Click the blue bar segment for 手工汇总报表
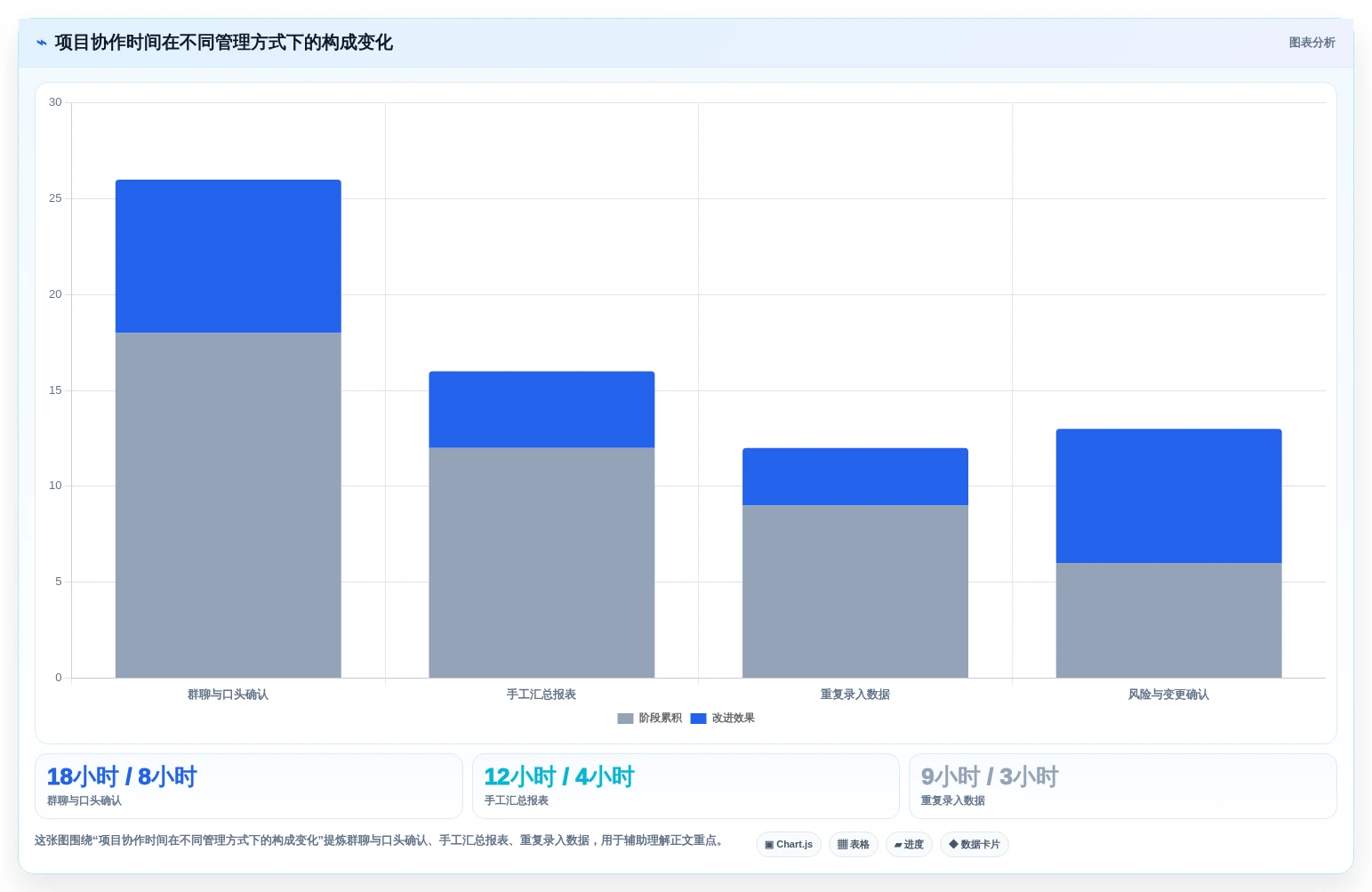This screenshot has height=892, width=1372. click(542, 409)
